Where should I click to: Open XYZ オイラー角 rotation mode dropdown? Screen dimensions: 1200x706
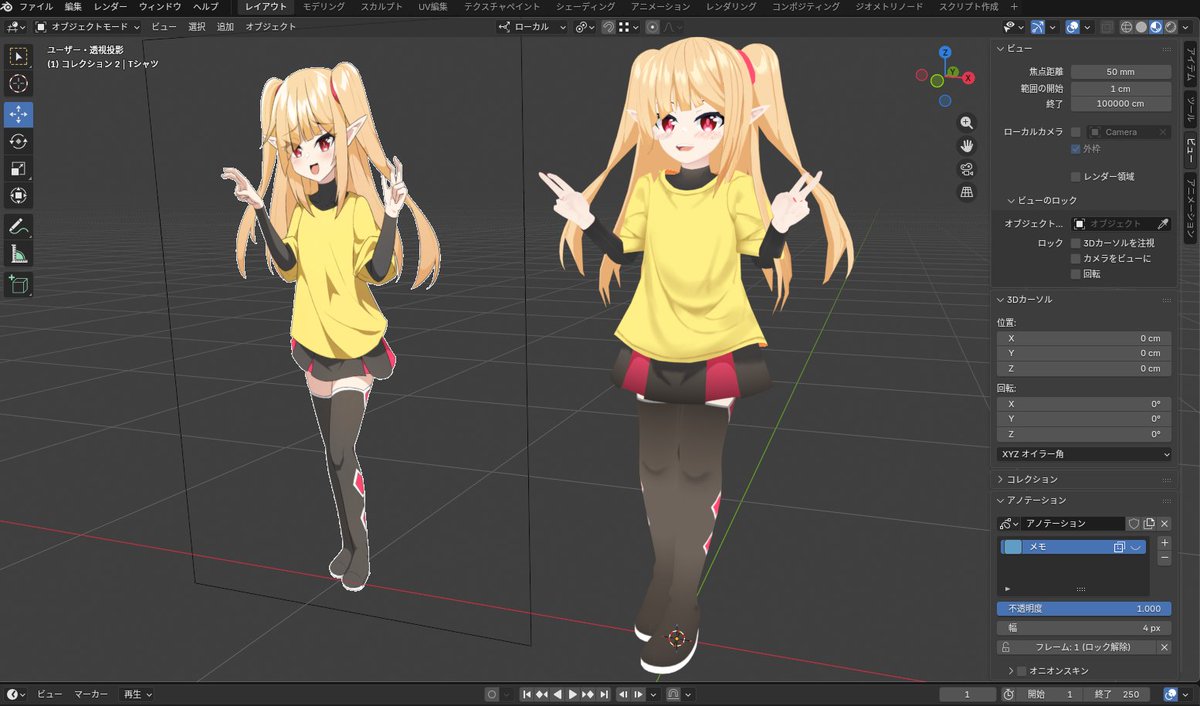click(x=1084, y=454)
